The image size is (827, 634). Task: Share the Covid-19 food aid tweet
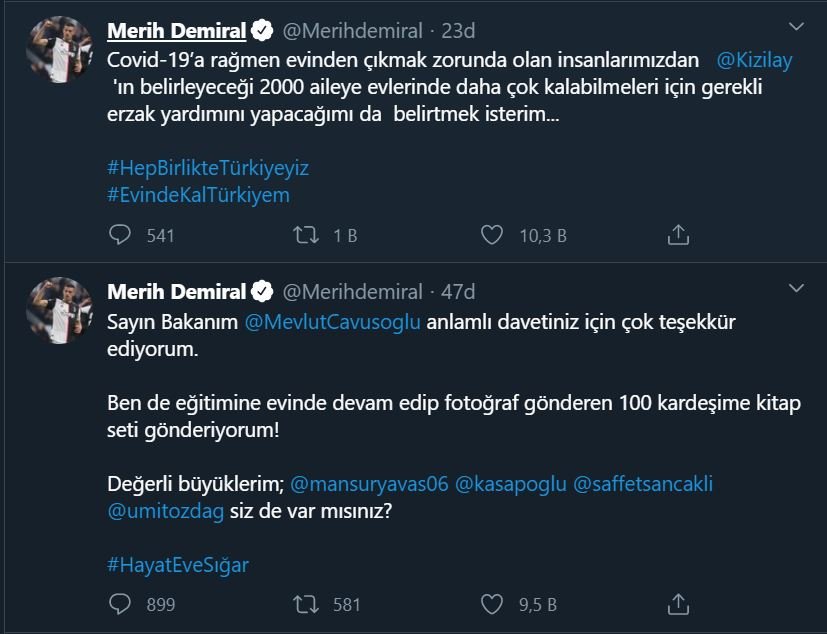678,235
